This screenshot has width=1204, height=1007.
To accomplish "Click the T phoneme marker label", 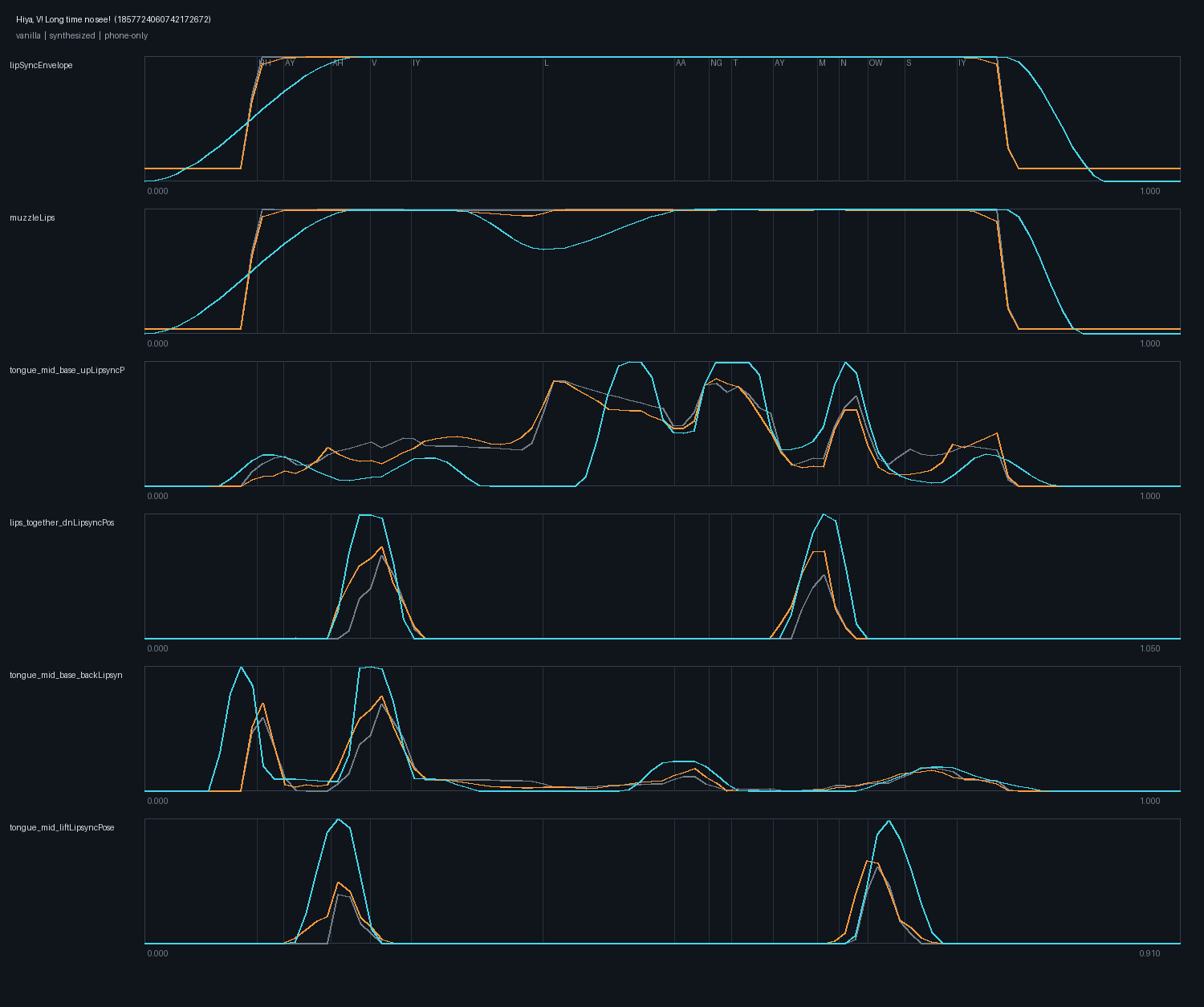I will pos(735,63).
